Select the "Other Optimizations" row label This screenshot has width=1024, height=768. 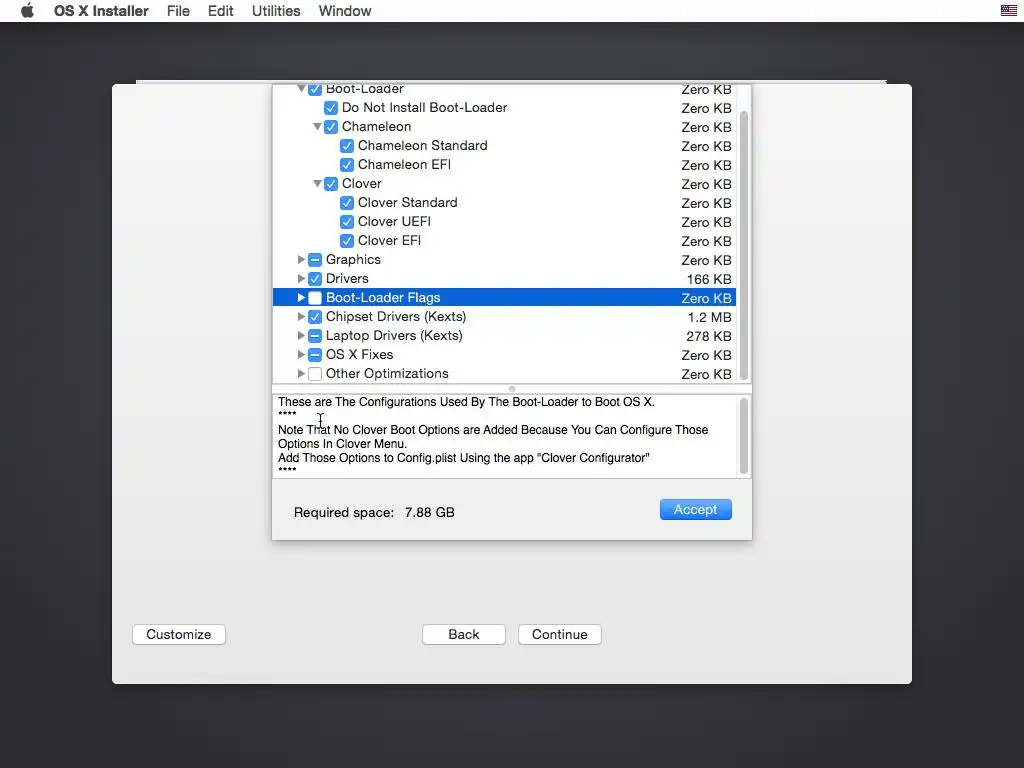(x=387, y=374)
